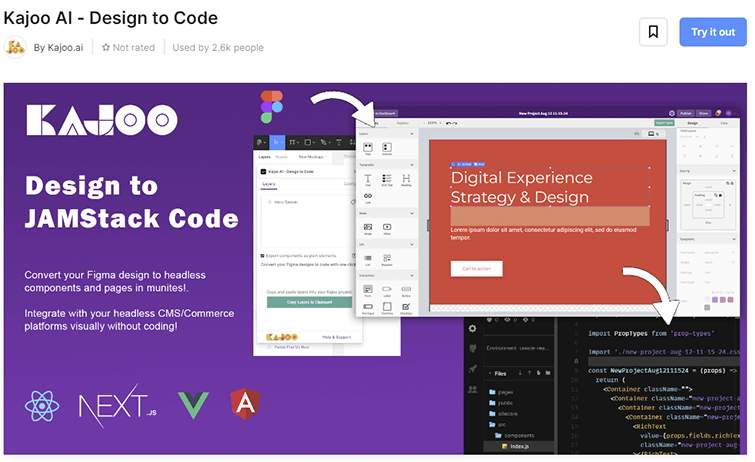The width and height of the screenshot is (755, 462).
Task: Open the New Mockups page dropdown
Action: 312,157
